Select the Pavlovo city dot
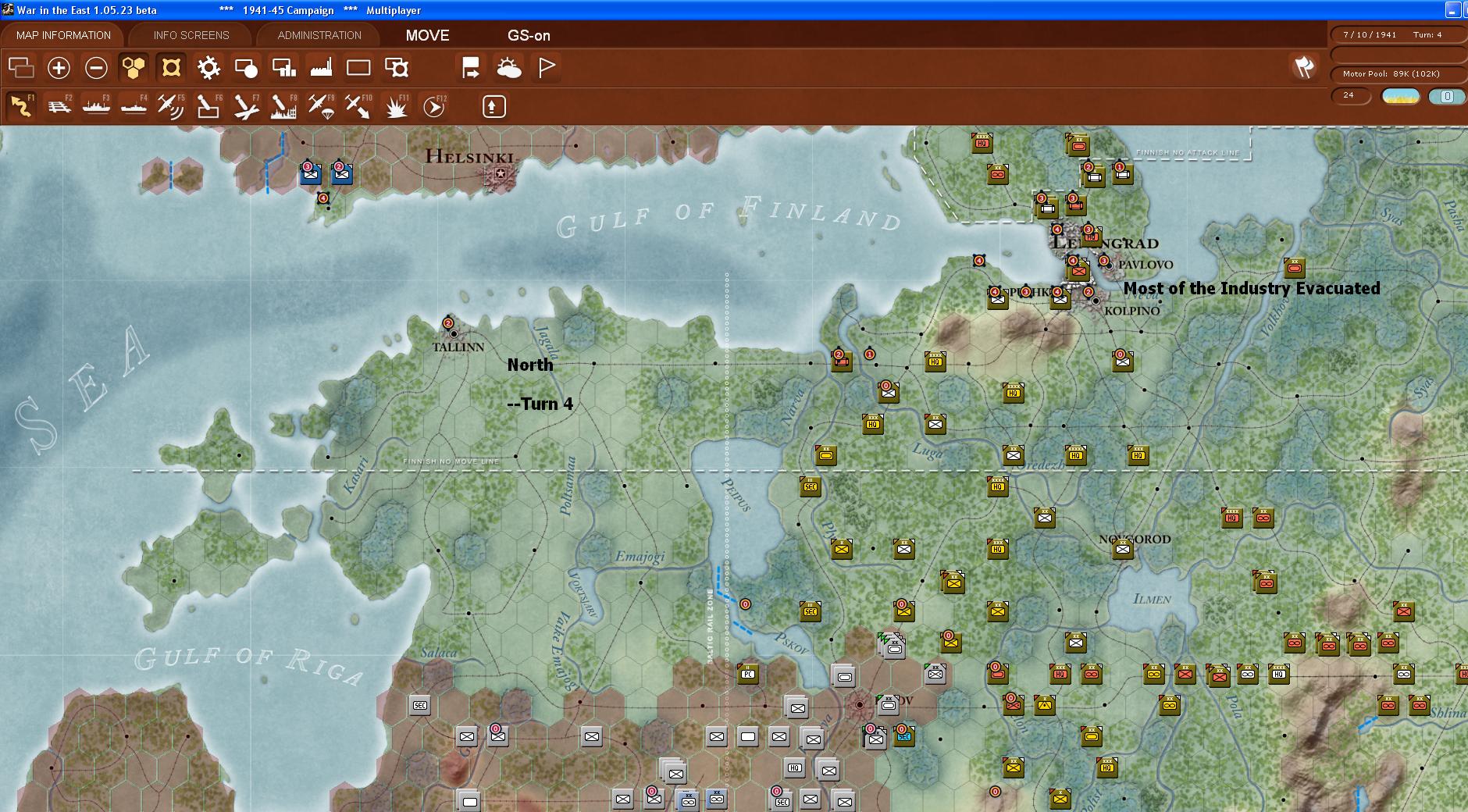The width and height of the screenshot is (1468, 812). [1109, 265]
